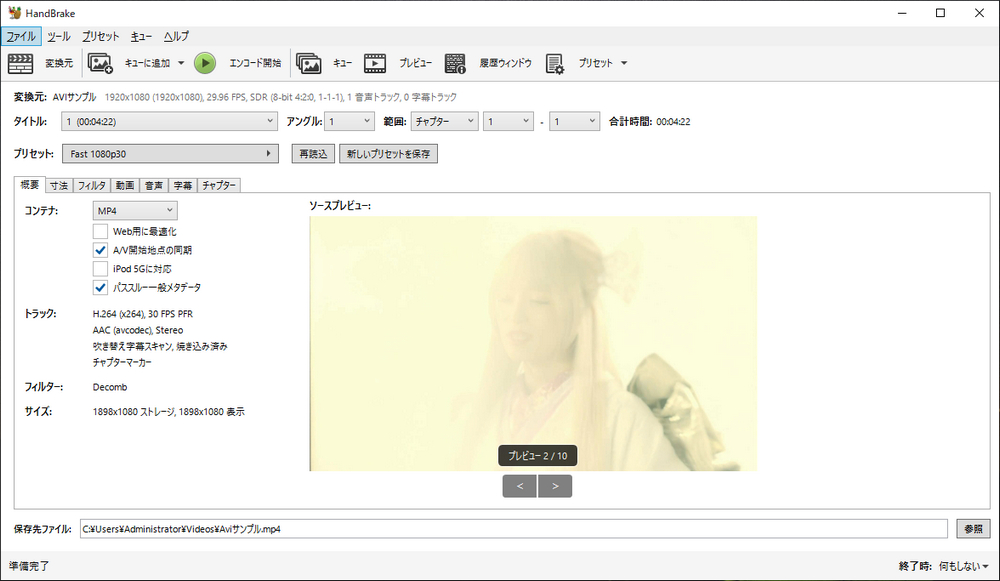
Task: Click the source preview image
Action: (533, 344)
